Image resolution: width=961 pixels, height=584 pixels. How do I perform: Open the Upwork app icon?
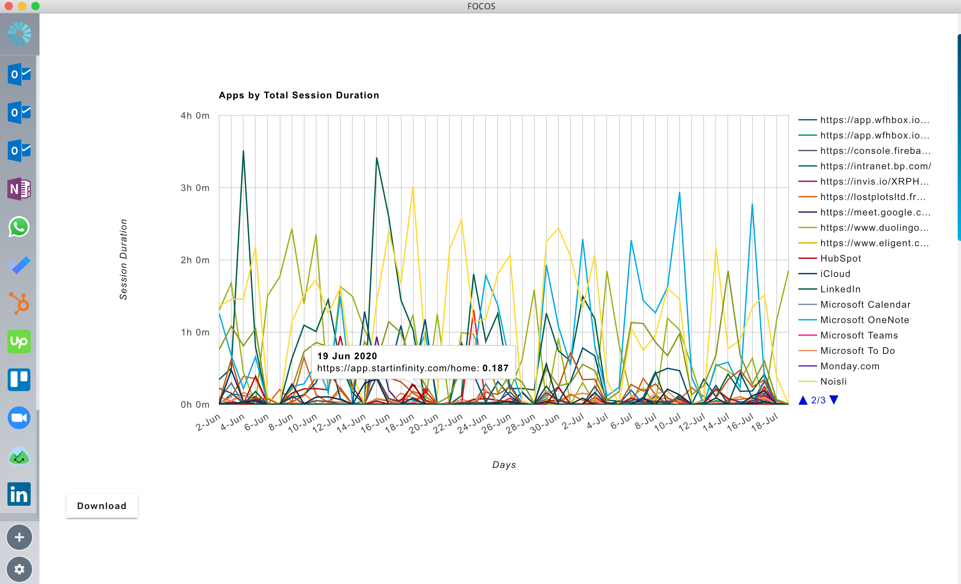point(19,342)
